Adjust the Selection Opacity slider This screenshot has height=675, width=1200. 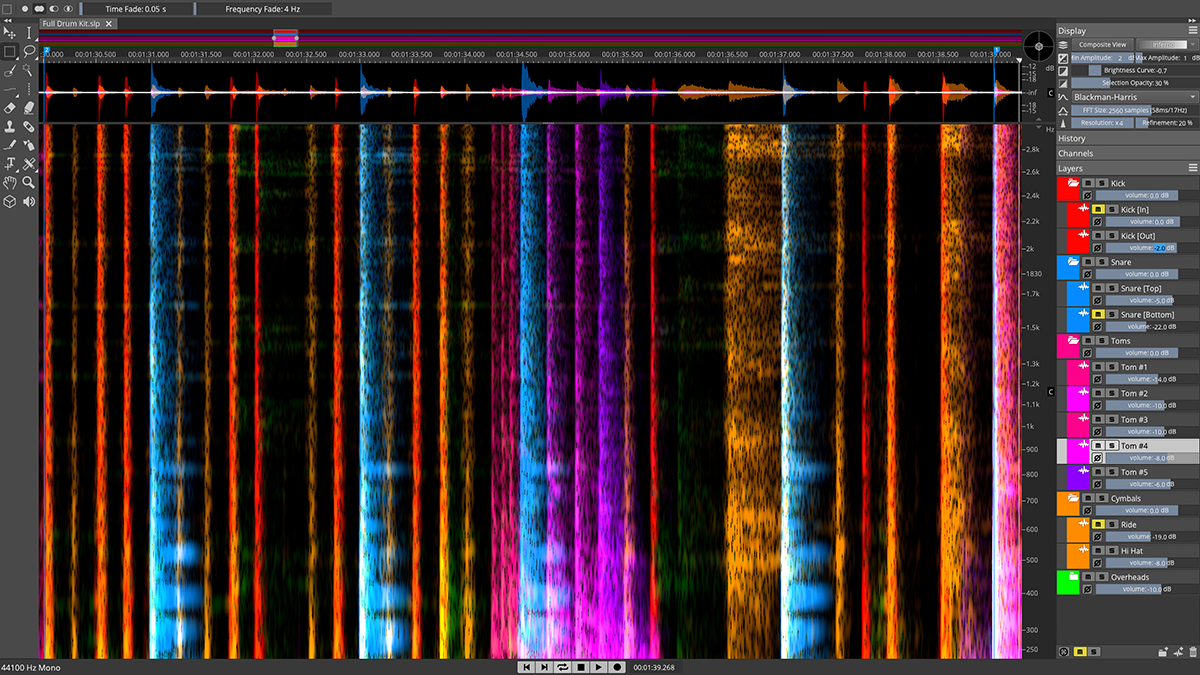[1134, 82]
